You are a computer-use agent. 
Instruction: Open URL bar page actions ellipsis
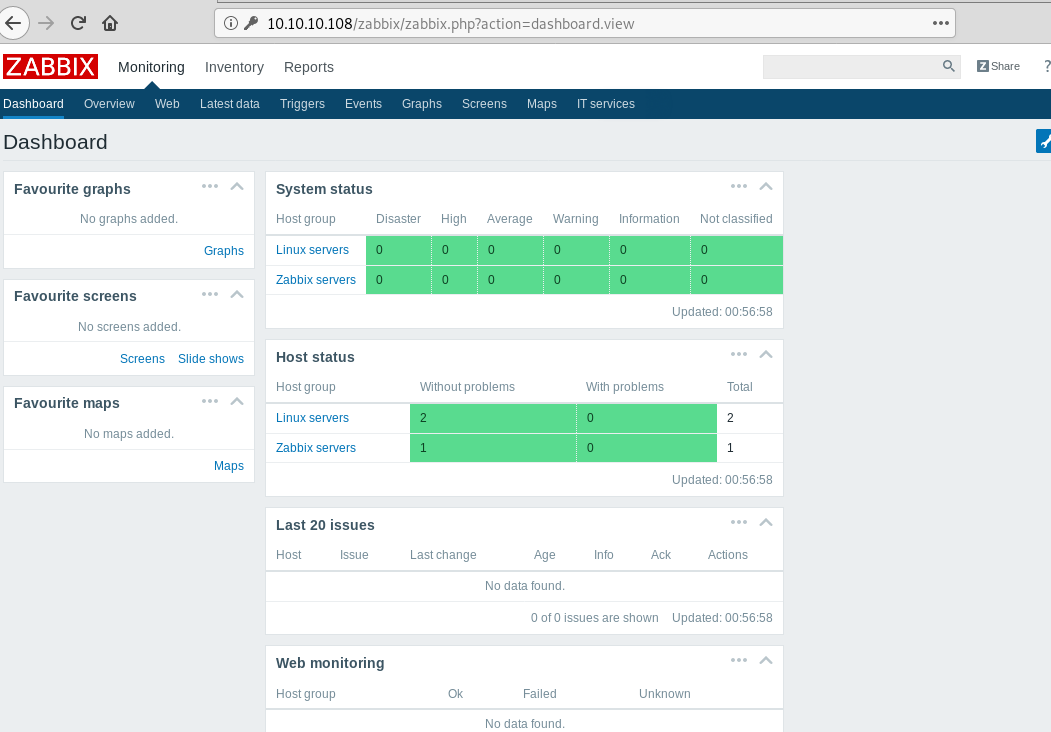(x=940, y=23)
